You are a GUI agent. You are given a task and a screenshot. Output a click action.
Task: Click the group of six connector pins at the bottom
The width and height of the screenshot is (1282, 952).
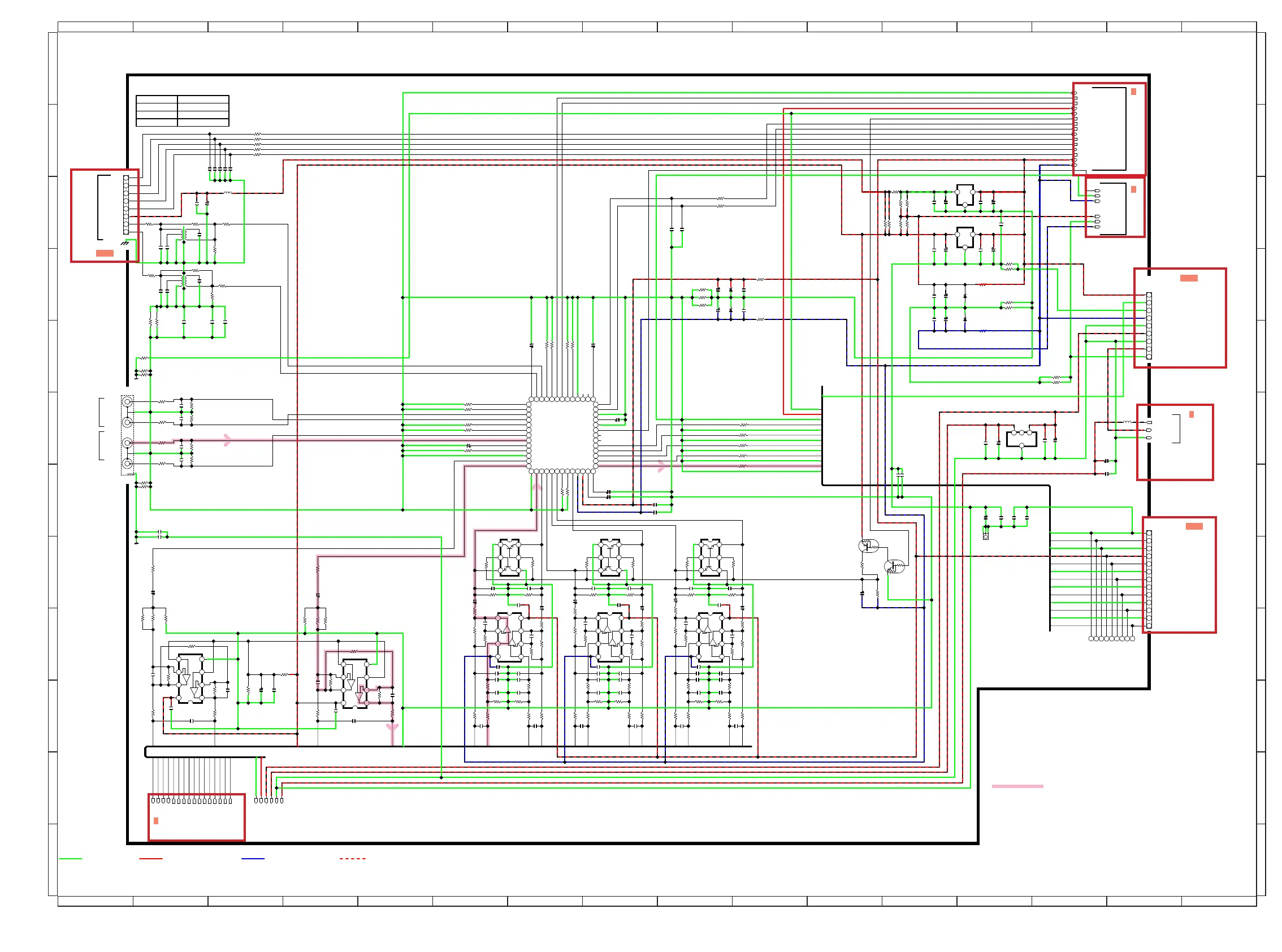(268, 800)
